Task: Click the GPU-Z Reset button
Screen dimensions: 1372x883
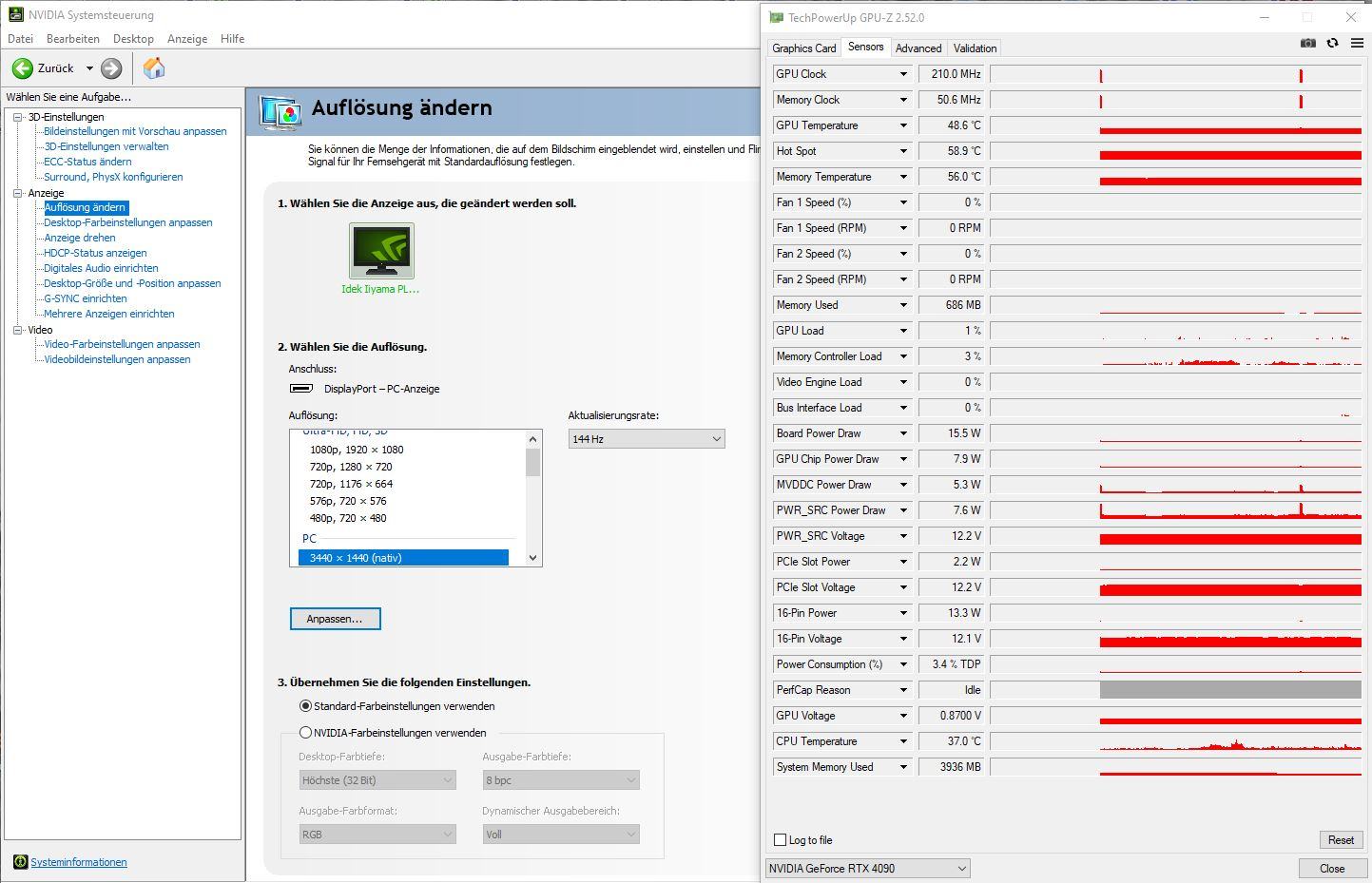Action: click(x=1341, y=840)
